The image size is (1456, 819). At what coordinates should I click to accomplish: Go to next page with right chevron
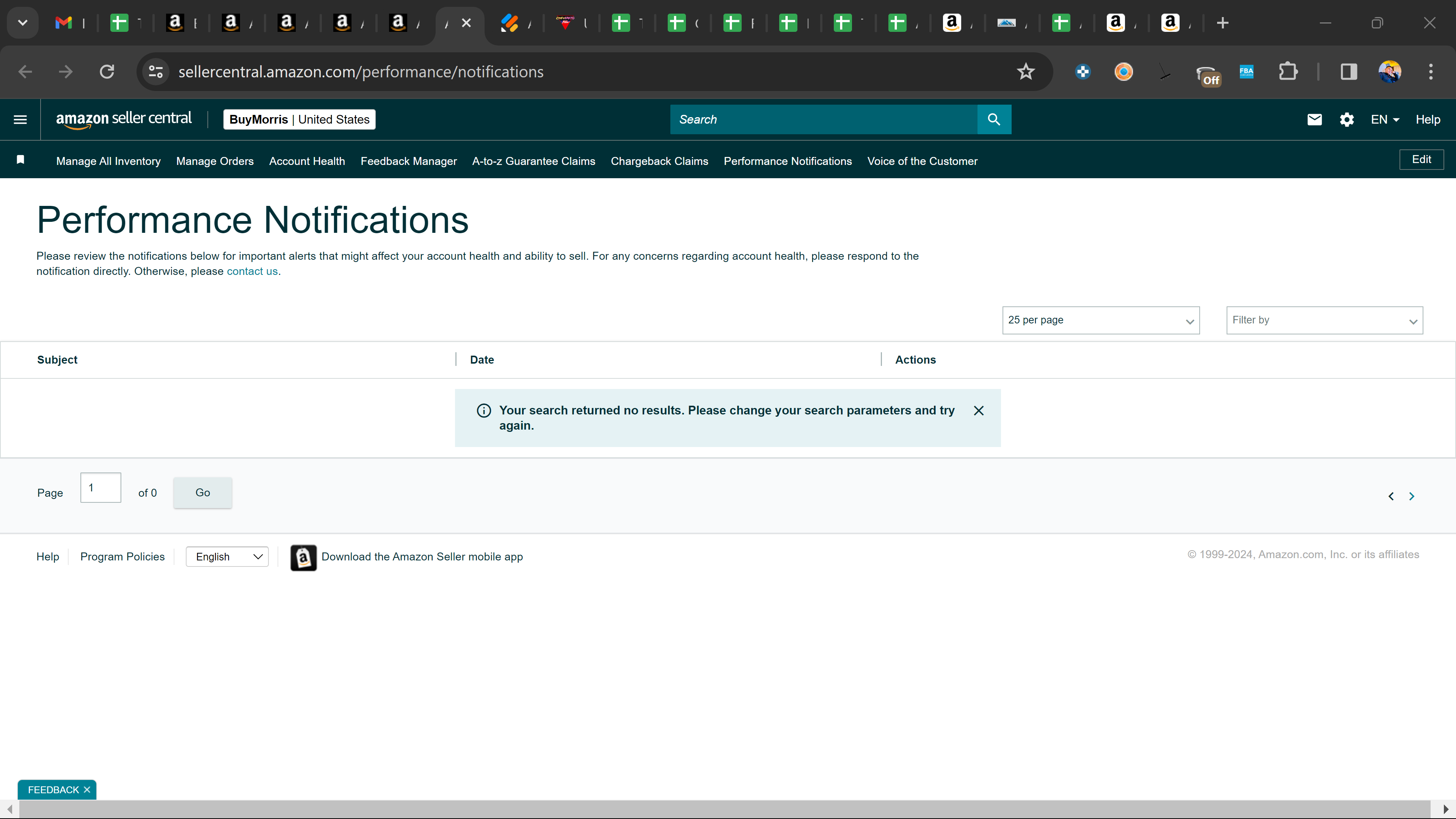point(1411,496)
